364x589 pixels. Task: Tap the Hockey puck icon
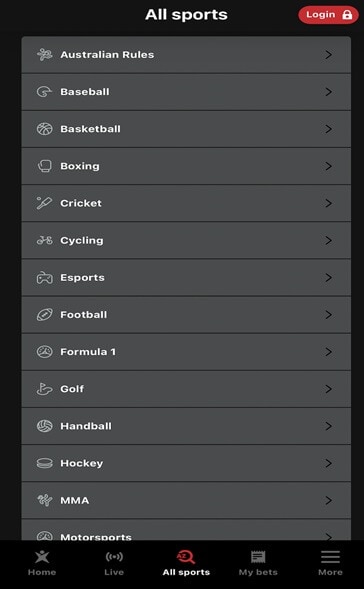[44, 463]
